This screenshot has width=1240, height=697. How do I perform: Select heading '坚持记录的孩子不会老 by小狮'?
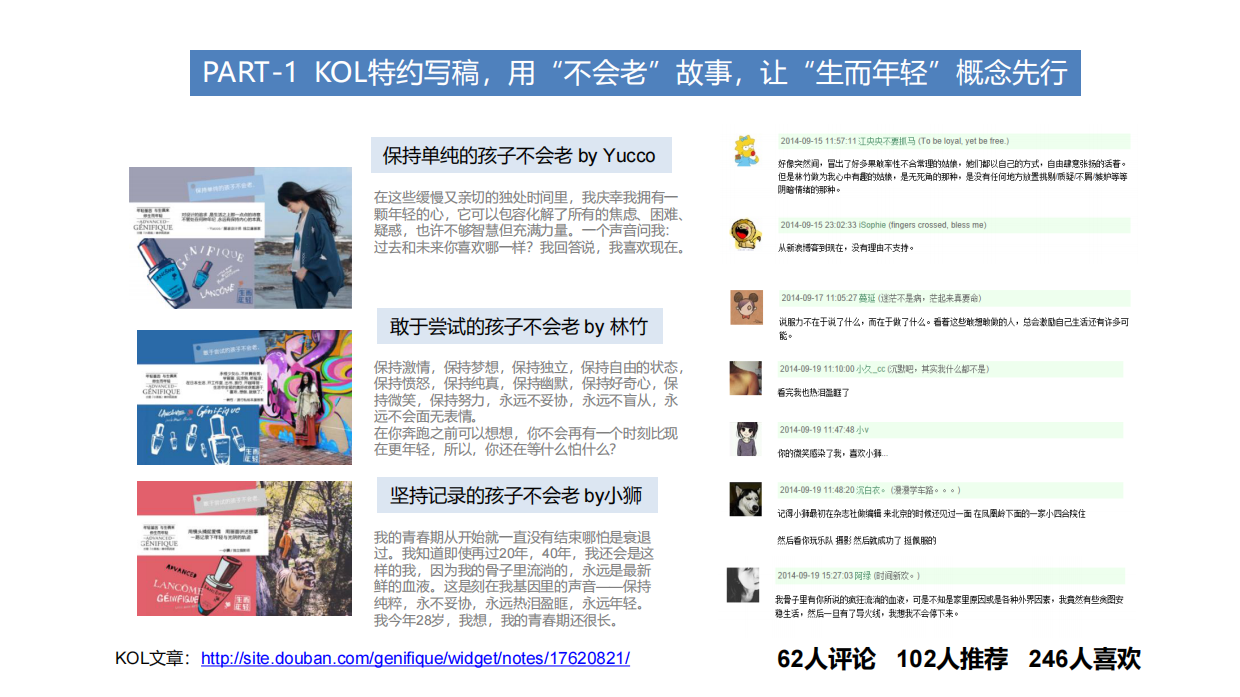pyautogui.click(x=516, y=495)
